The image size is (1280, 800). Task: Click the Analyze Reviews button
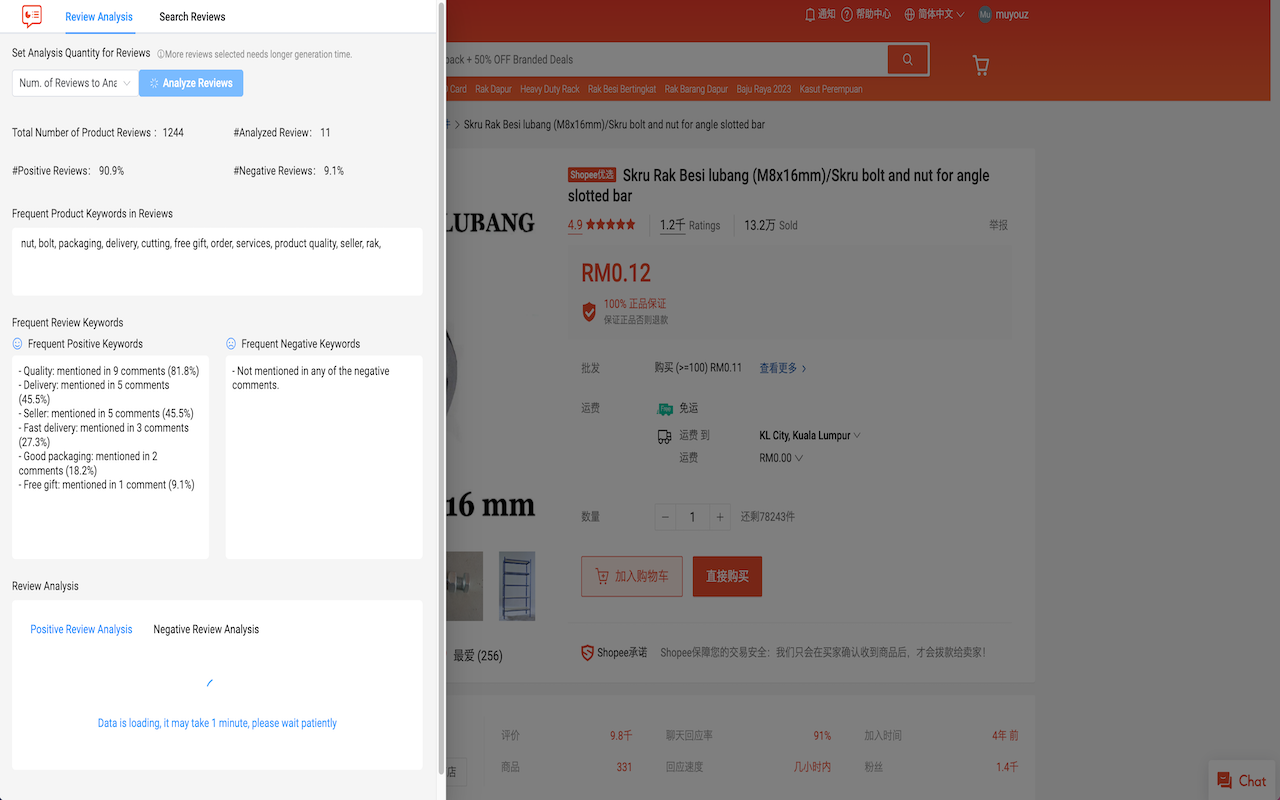pos(191,83)
